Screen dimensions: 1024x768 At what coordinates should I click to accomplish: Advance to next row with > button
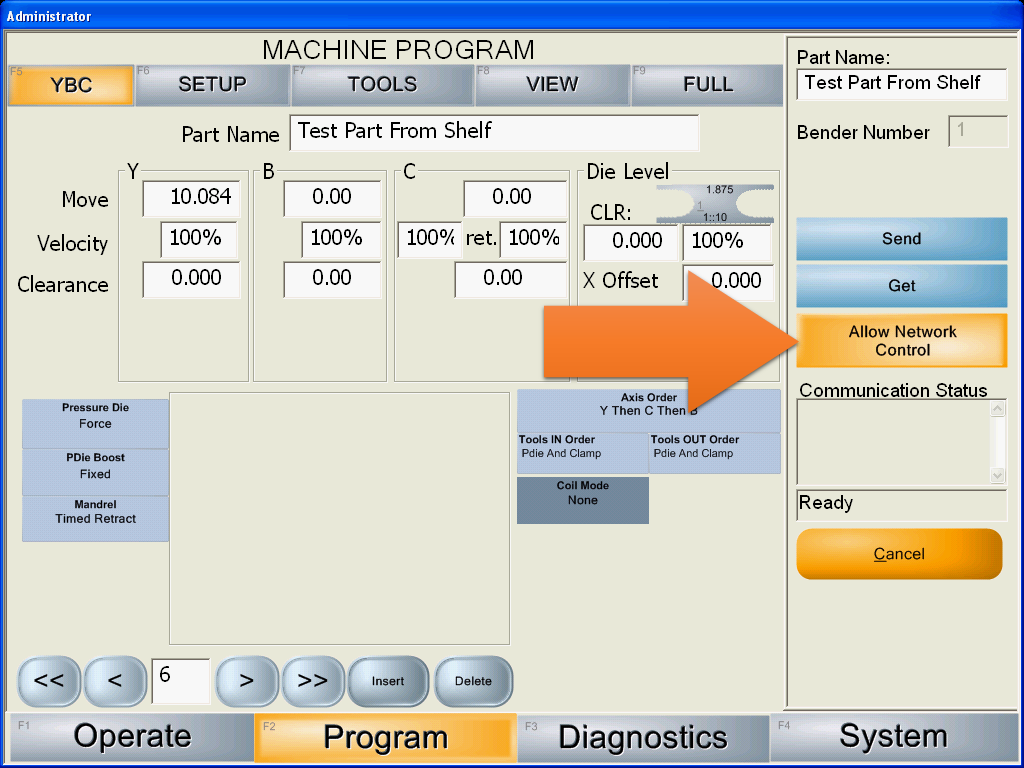pos(246,681)
